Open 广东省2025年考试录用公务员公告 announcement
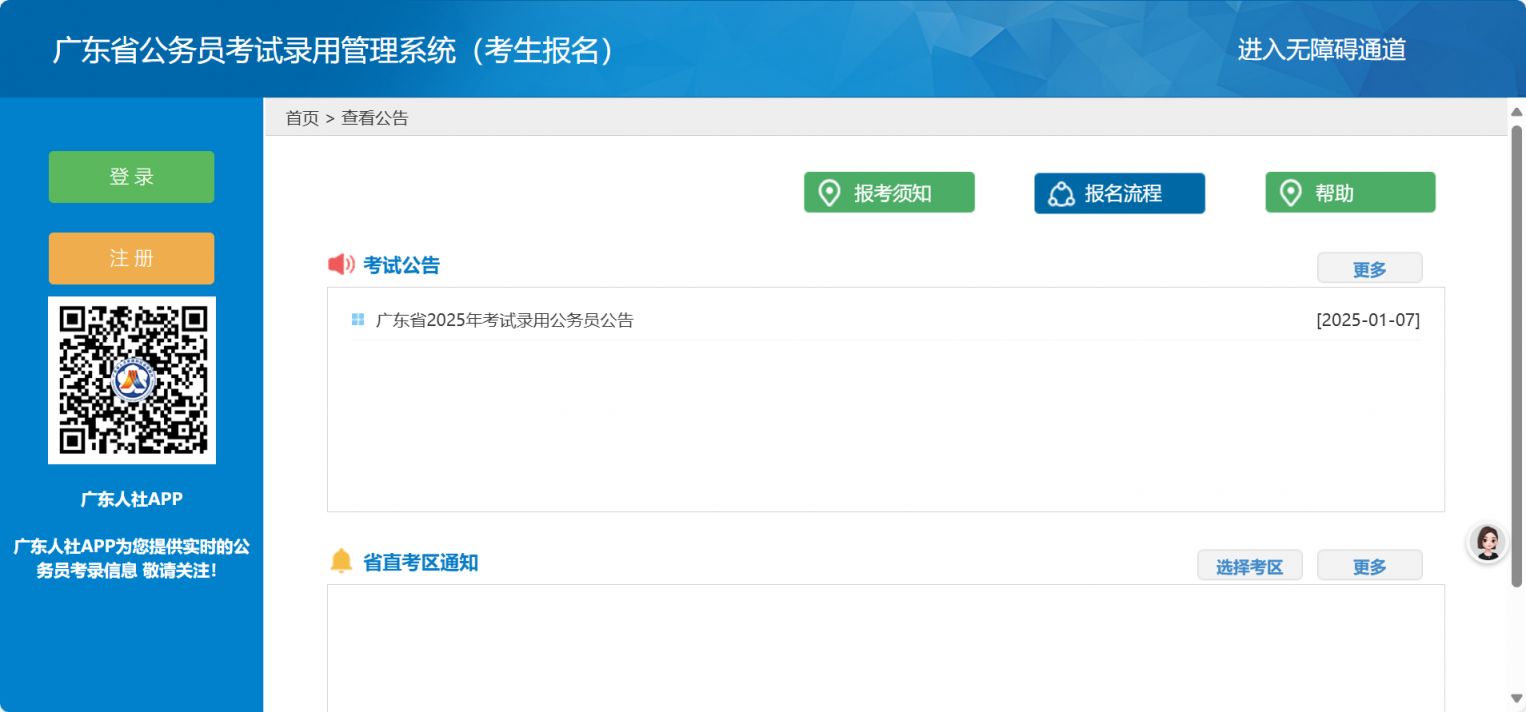This screenshot has width=1526, height=712. (504, 321)
